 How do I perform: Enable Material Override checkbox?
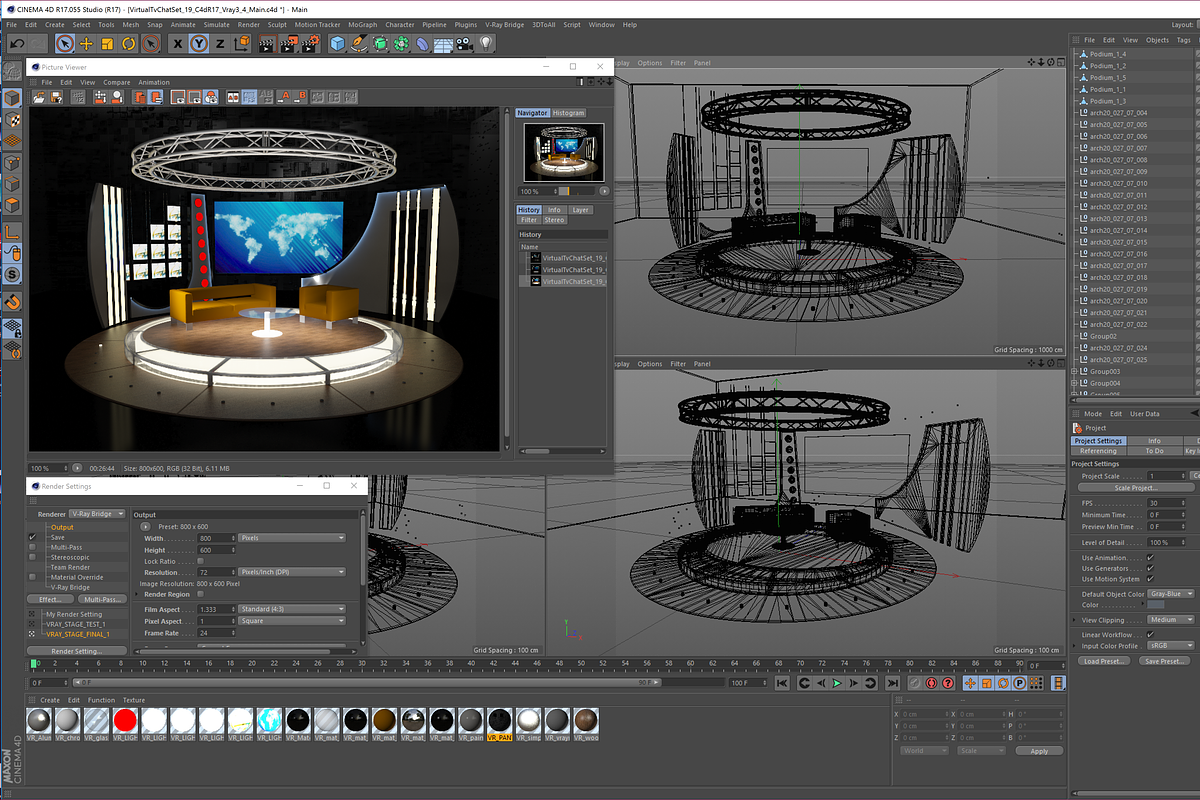(33, 577)
